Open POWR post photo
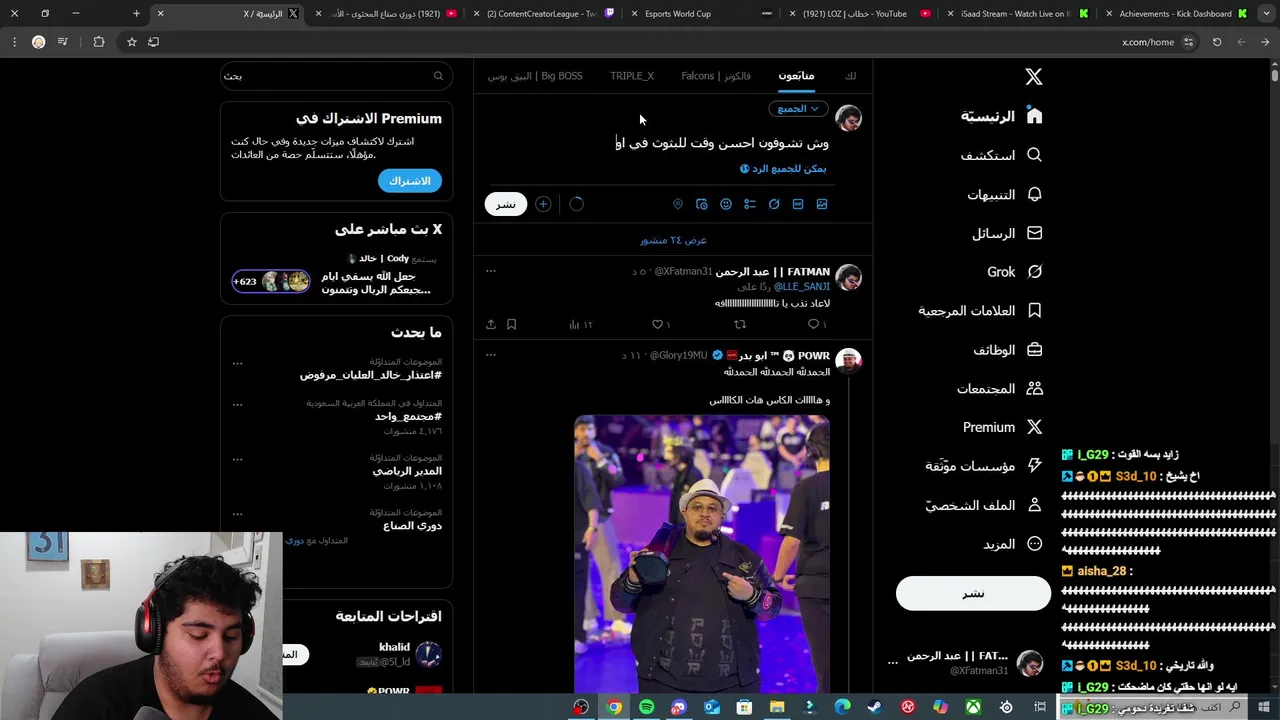Viewport: 1280px width, 720px height. point(701,554)
